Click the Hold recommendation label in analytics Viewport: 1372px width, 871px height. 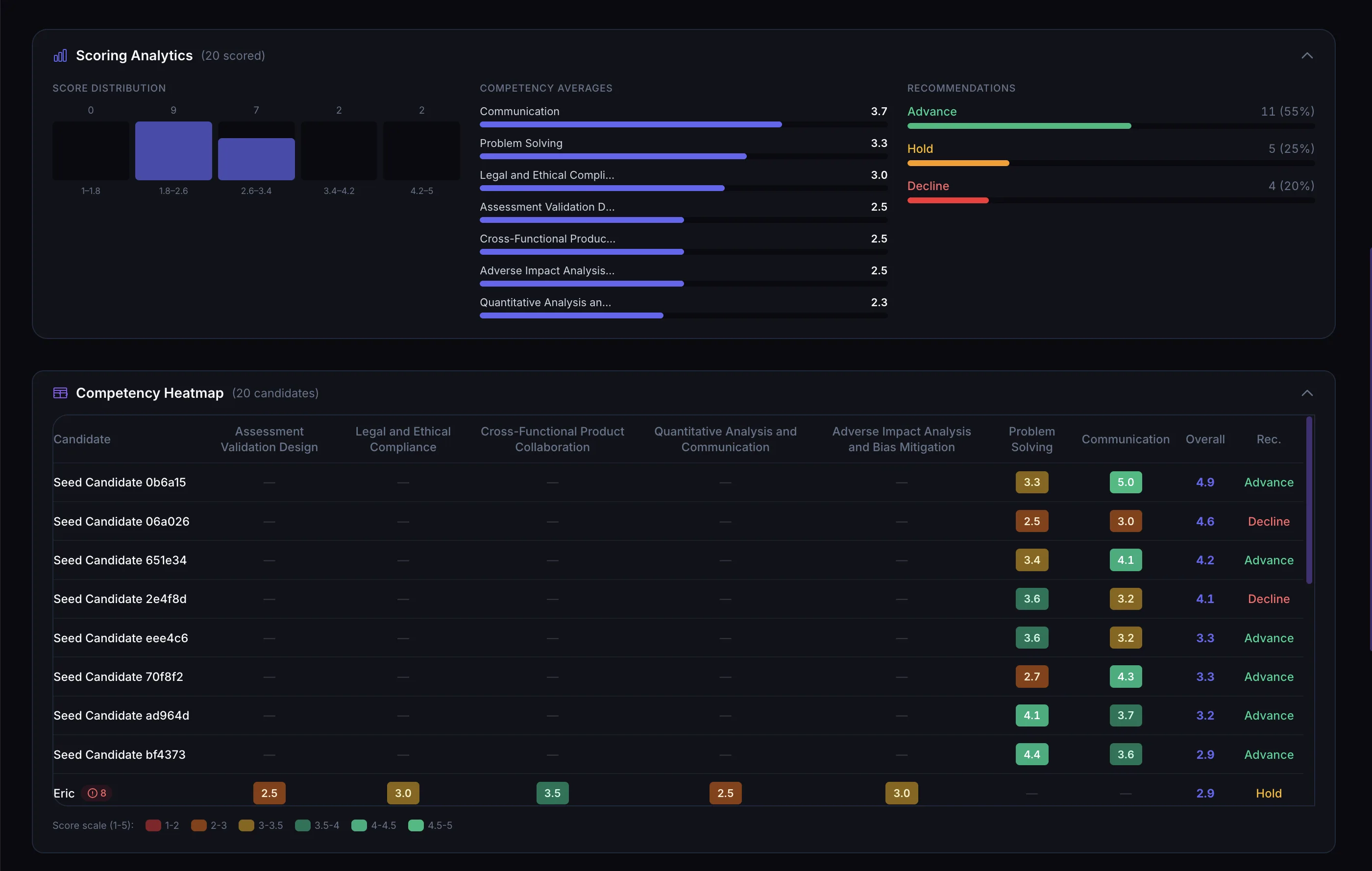920,148
